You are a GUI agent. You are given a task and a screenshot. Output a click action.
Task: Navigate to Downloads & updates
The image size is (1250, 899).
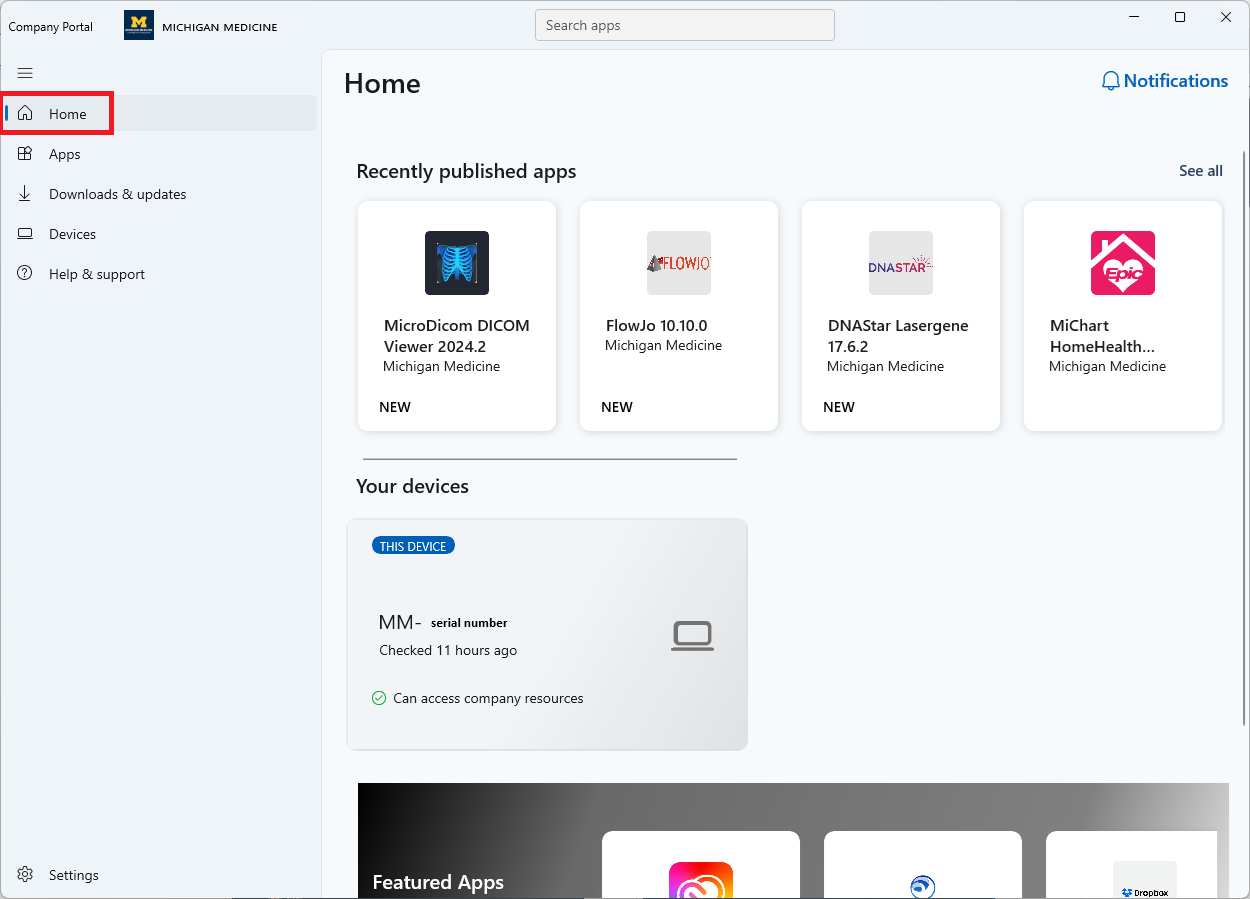pos(117,194)
